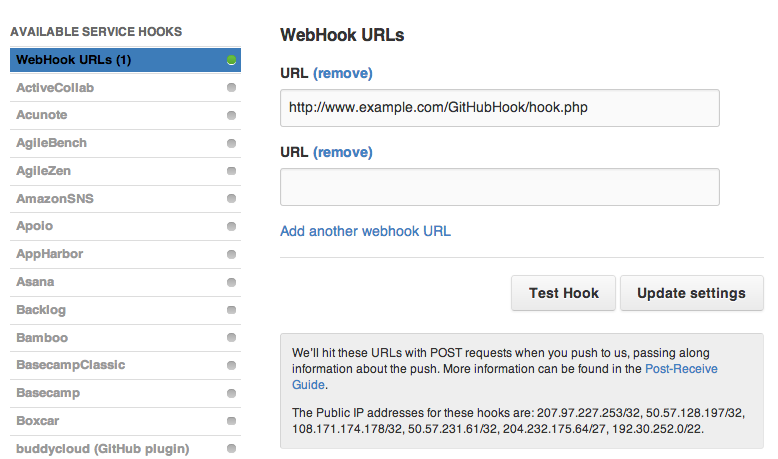
Task: Click the gray status dot beside AmazonSNS
Action: (x=232, y=199)
